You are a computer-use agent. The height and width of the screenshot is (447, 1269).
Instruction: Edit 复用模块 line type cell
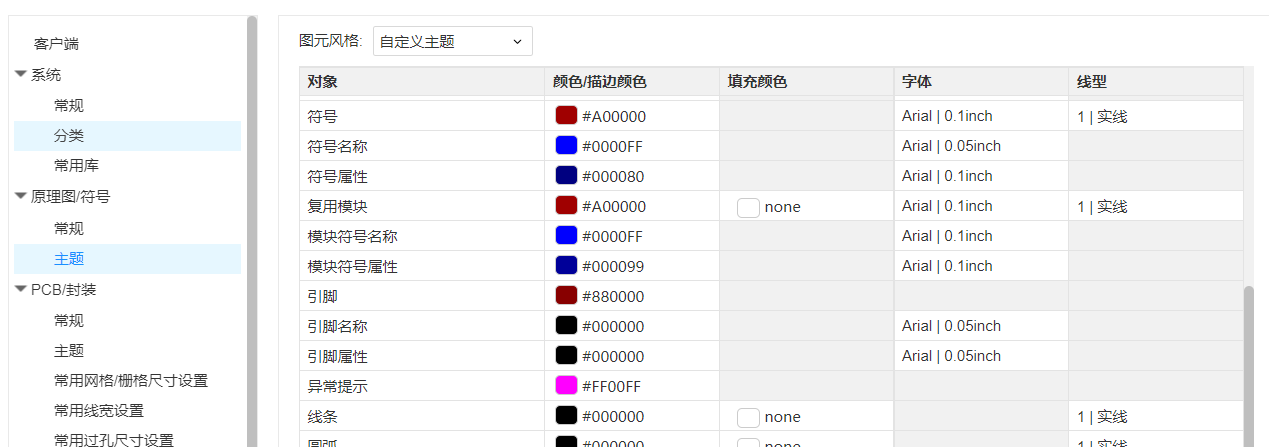coord(1156,206)
